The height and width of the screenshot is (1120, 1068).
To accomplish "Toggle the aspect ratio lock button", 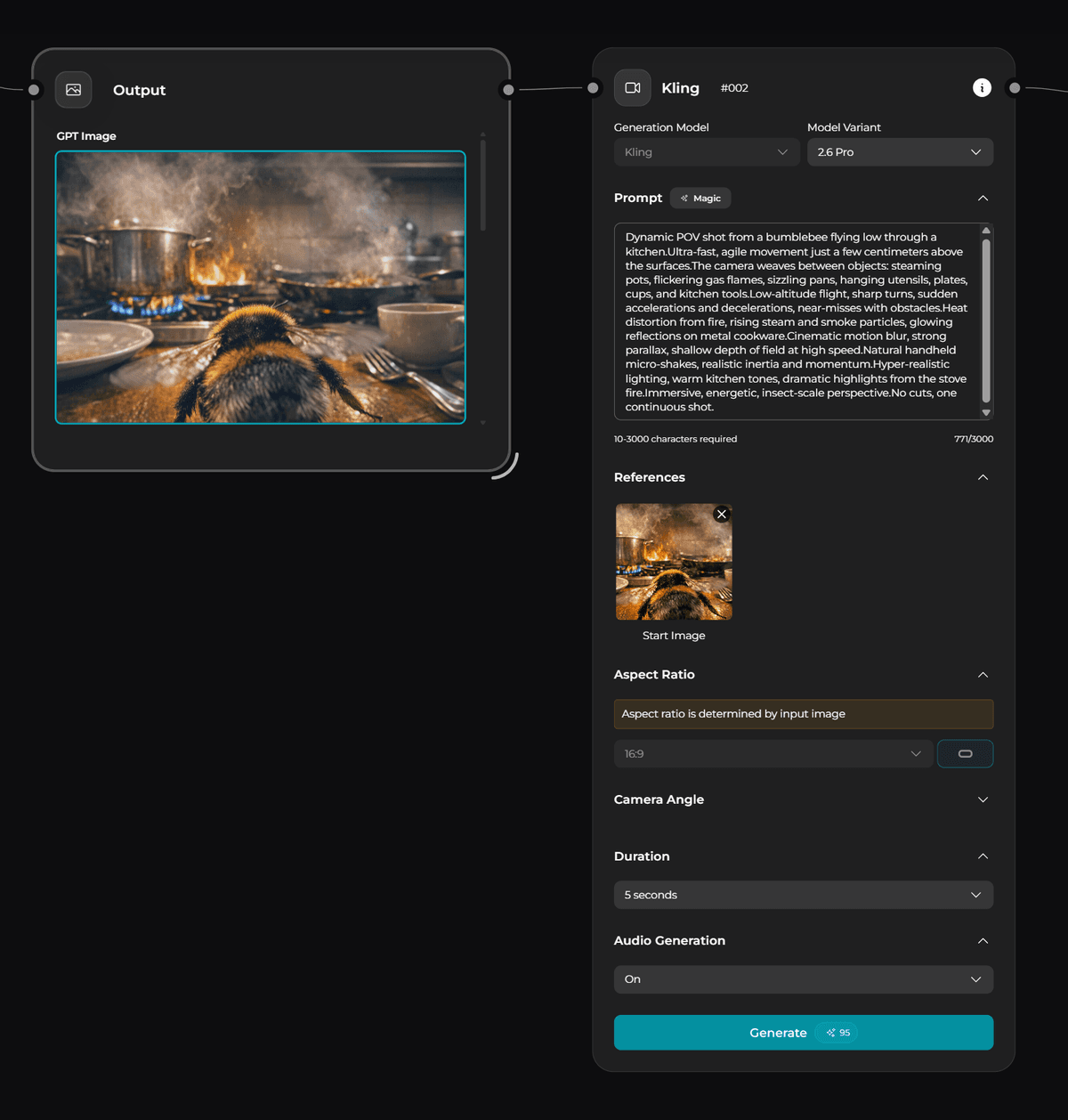I will [x=965, y=754].
